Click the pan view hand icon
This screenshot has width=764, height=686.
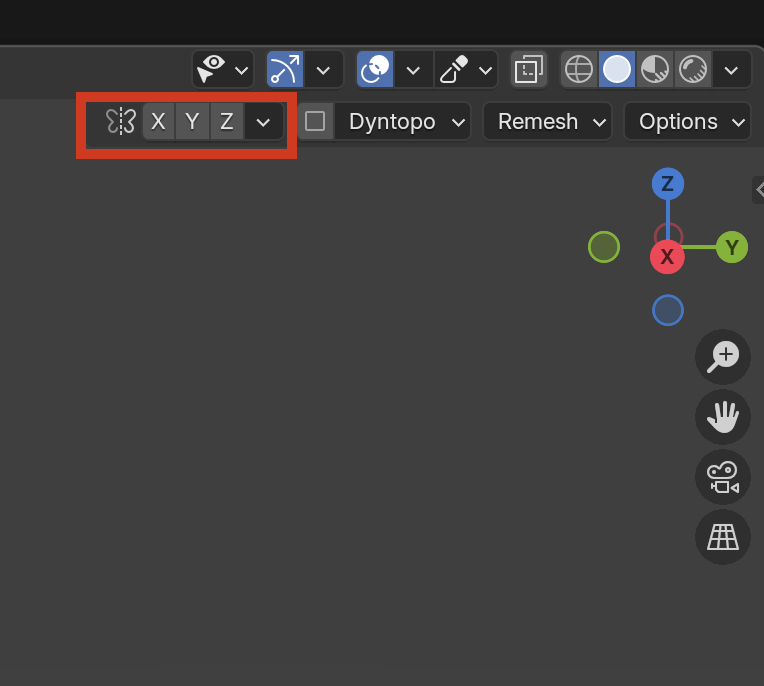tap(722, 417)
